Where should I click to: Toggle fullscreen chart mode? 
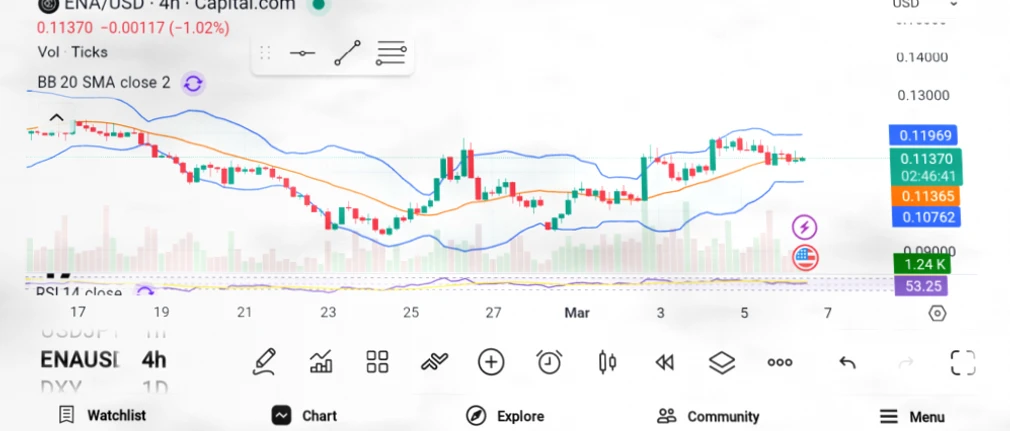[962, 362]
